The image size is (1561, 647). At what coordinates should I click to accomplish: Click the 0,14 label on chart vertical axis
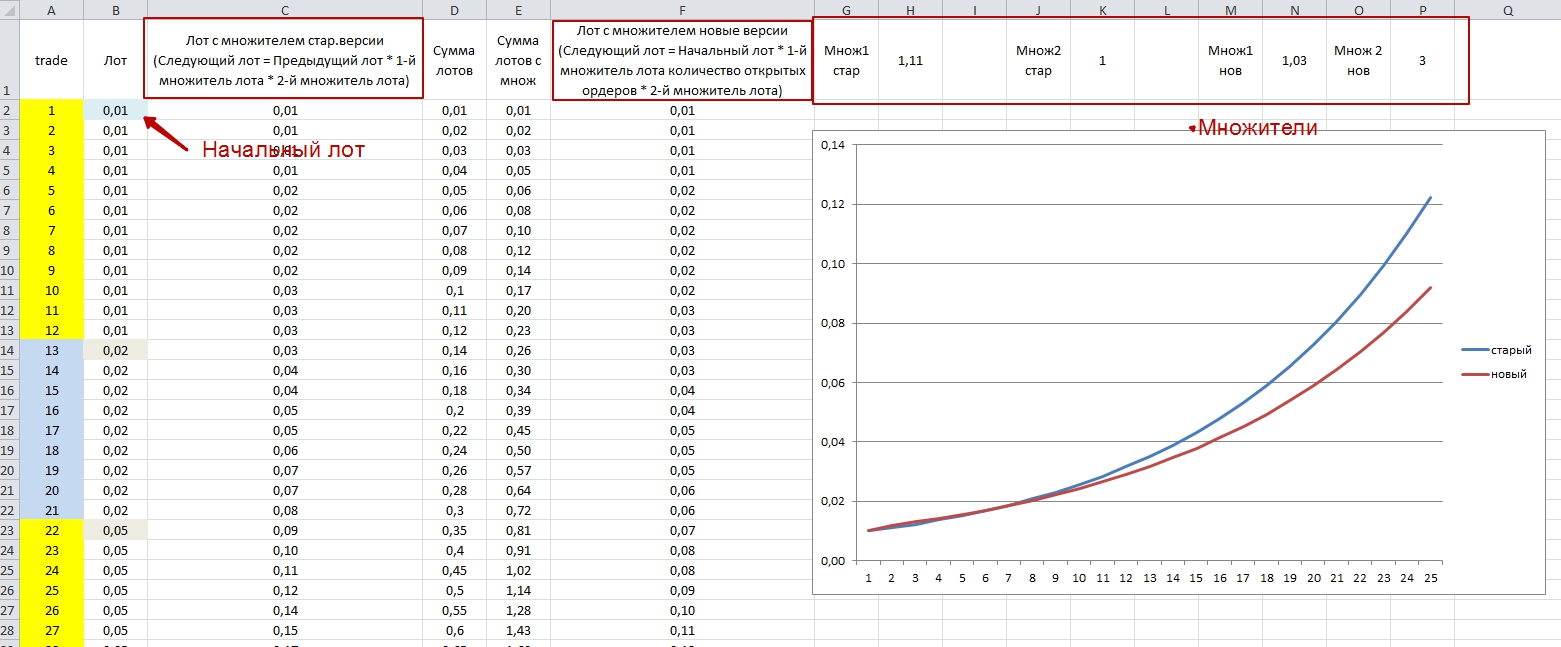(831, 145)
